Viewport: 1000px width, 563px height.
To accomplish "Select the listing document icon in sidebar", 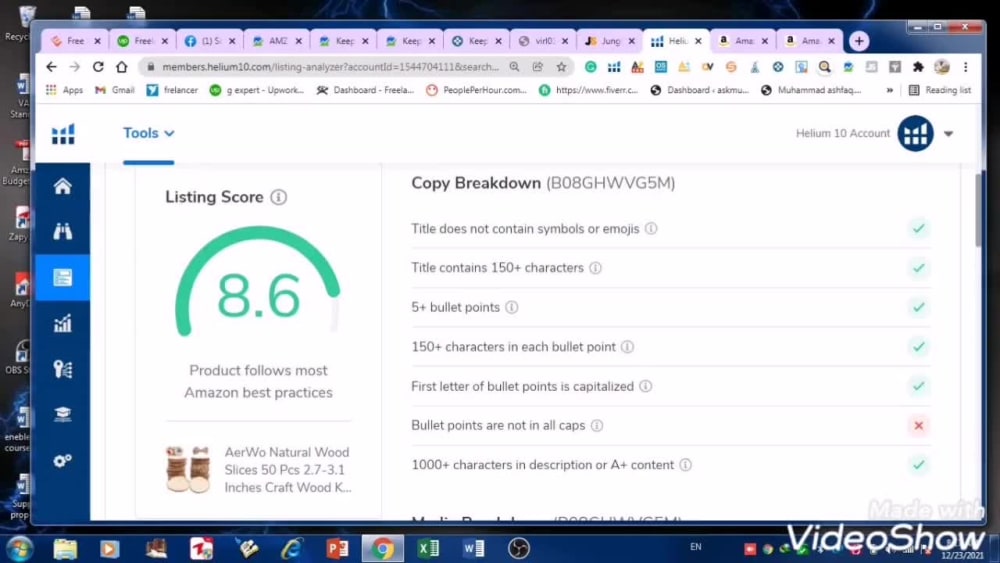I will 62,277.
